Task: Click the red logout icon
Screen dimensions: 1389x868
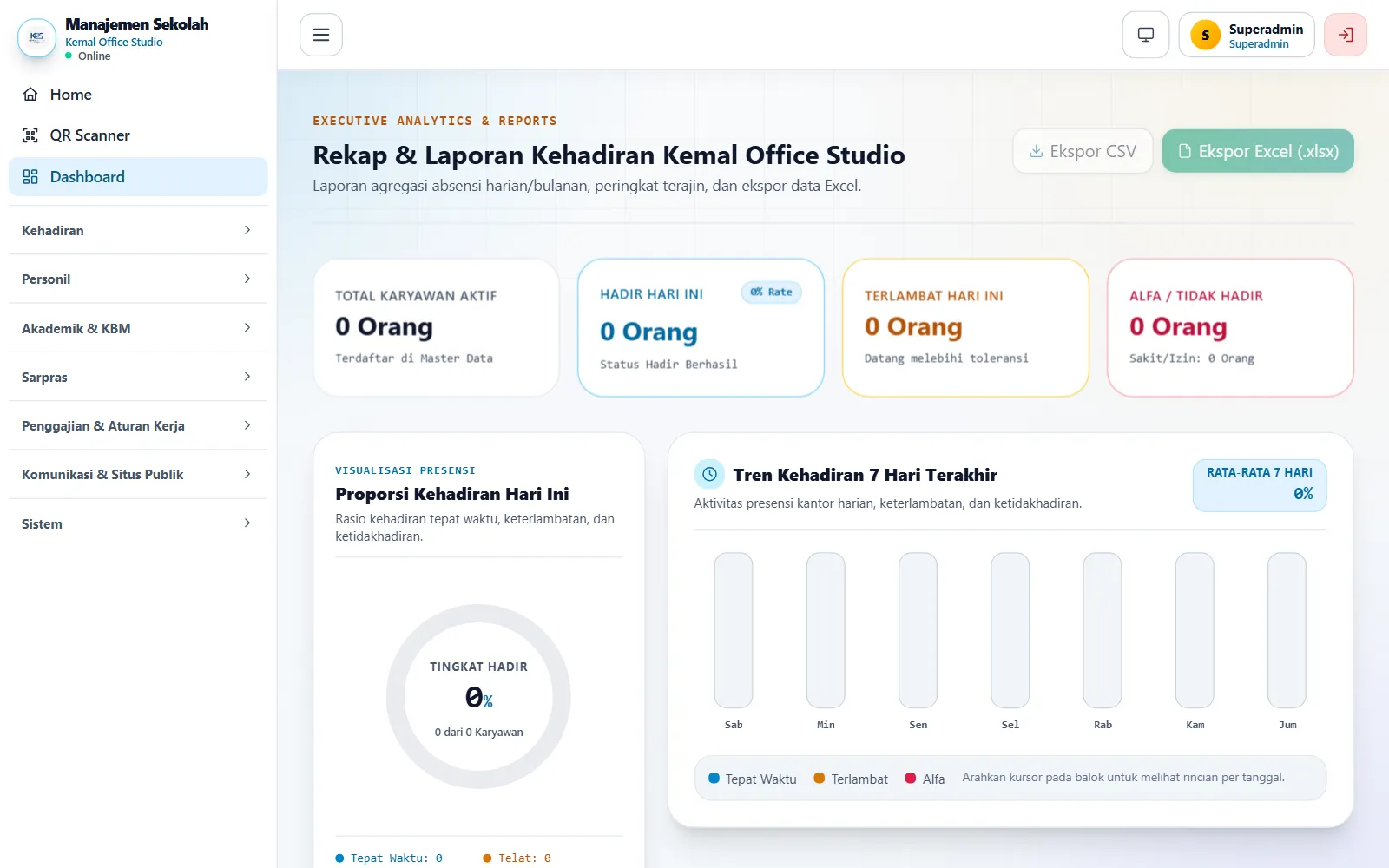Action: coord(1346,35)
